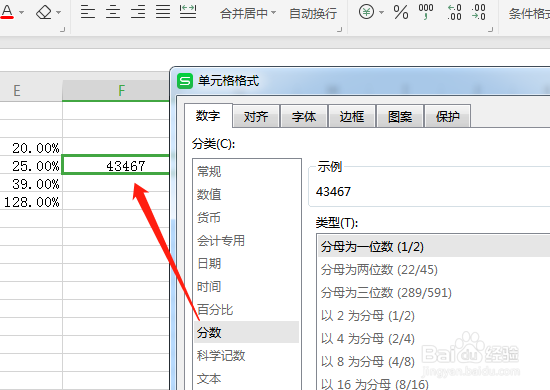Click 条件格式 conditional formatting
This screenshot has width=550, height=390.
(x=529, y=13)
